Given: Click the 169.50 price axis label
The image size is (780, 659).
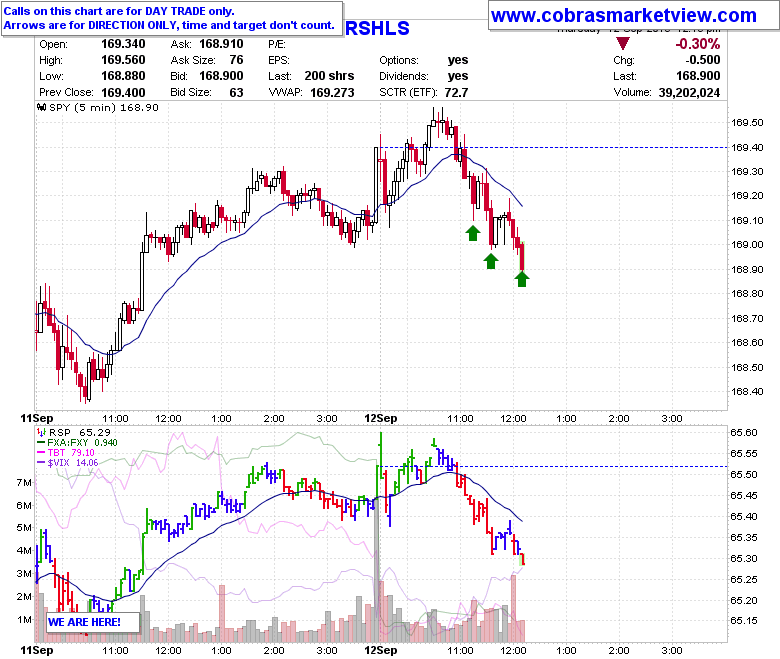Looking at the screenshot, I should tap(747, 122).
